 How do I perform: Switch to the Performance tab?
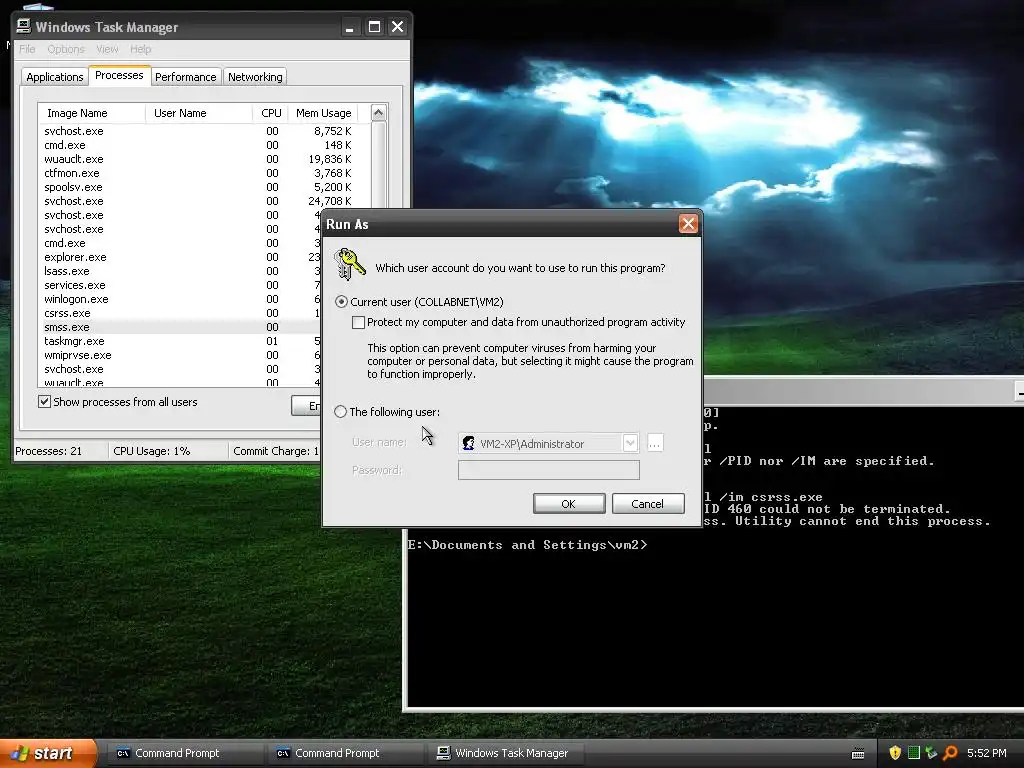185,77
